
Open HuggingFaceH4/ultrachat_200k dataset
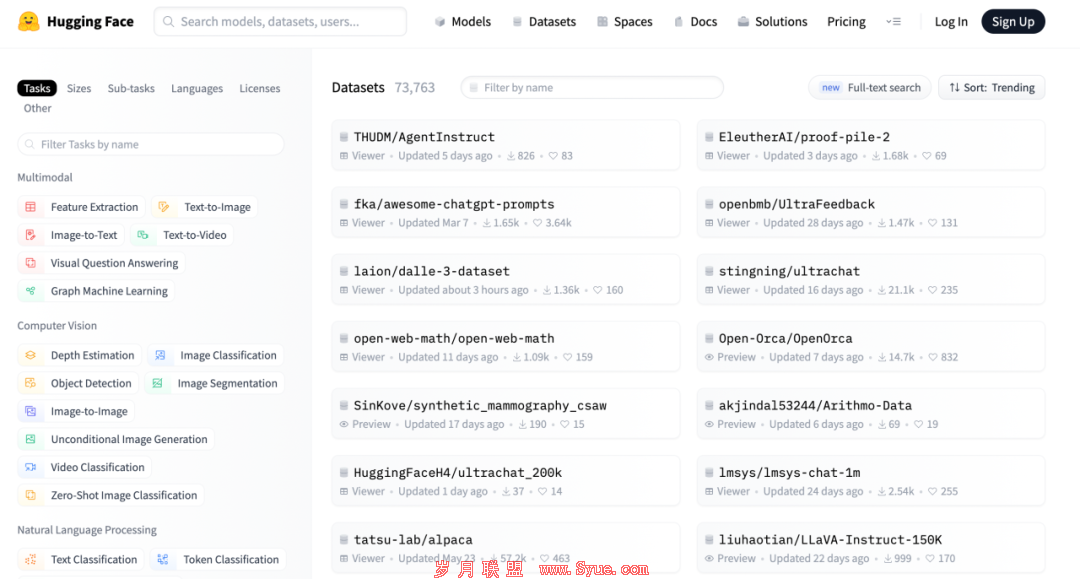[506, 481]
